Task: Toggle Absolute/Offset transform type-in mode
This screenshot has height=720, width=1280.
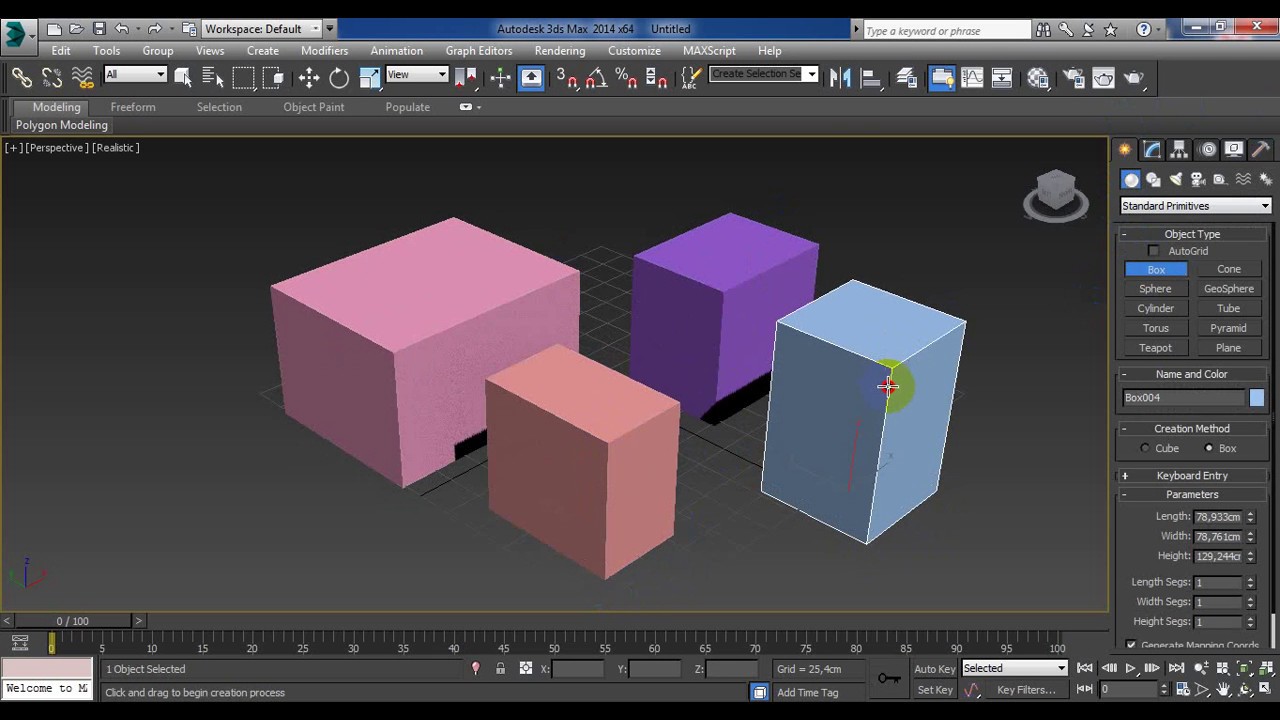Action: [526, 669]
